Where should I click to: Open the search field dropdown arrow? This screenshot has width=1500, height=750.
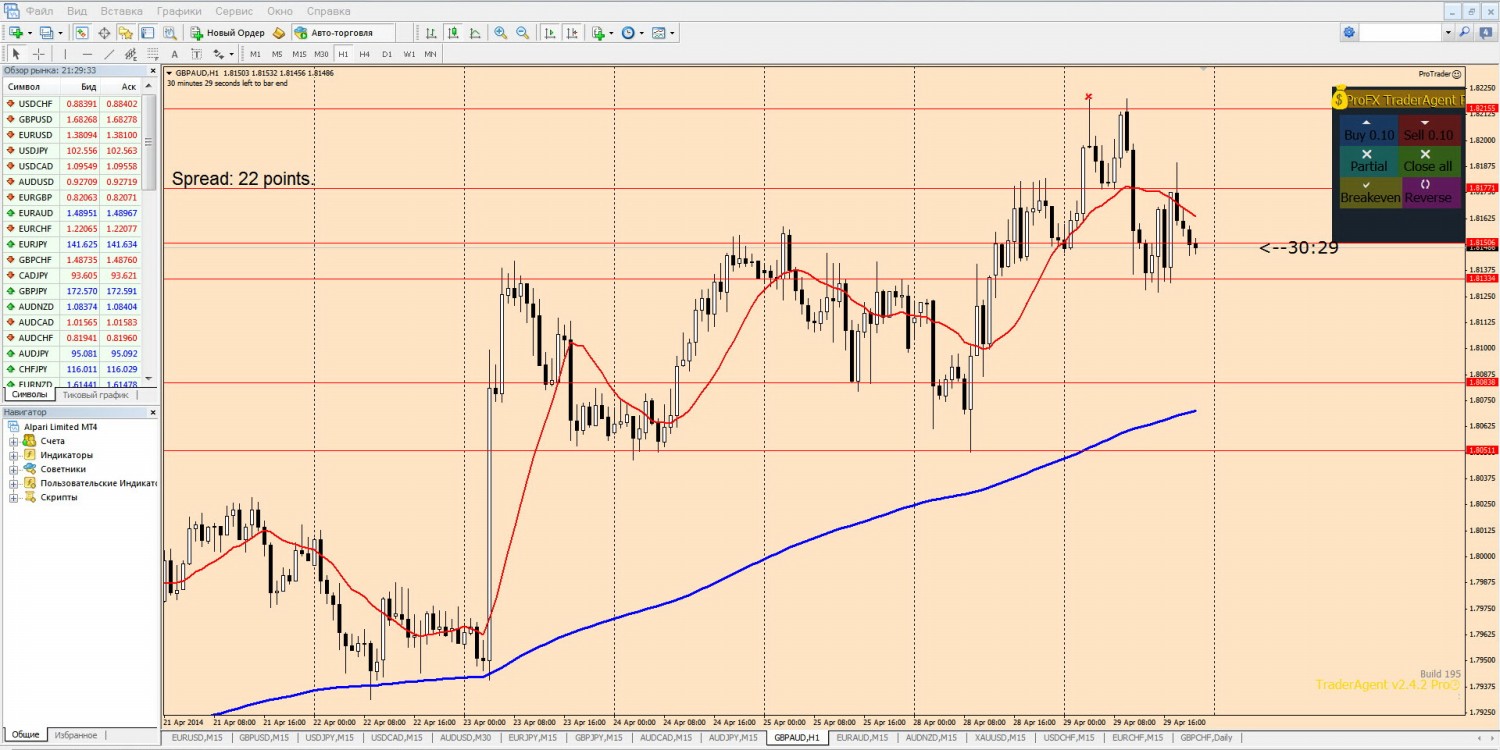click(1447, 33)
